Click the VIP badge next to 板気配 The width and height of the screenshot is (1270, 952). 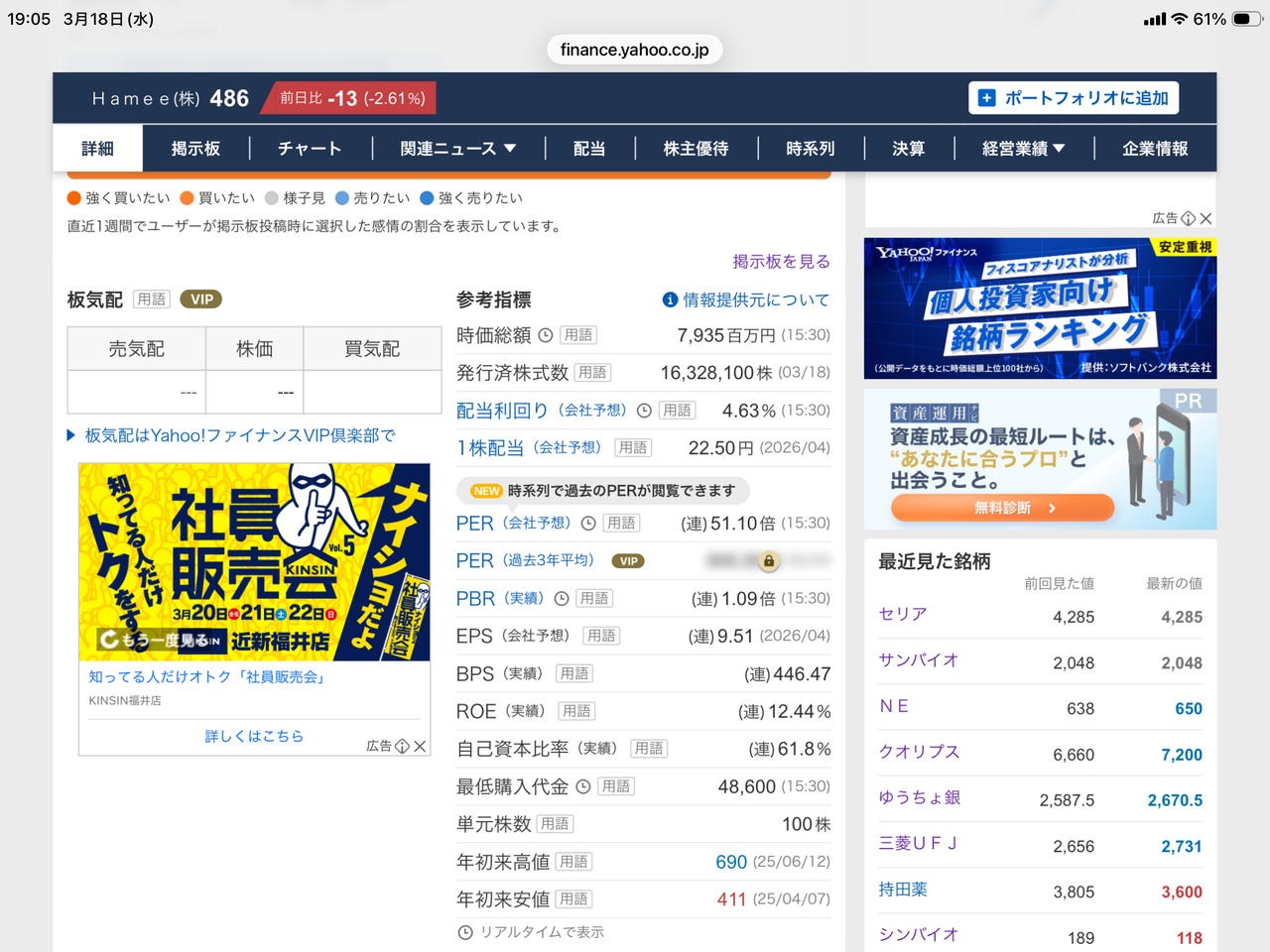pos(201,298)
